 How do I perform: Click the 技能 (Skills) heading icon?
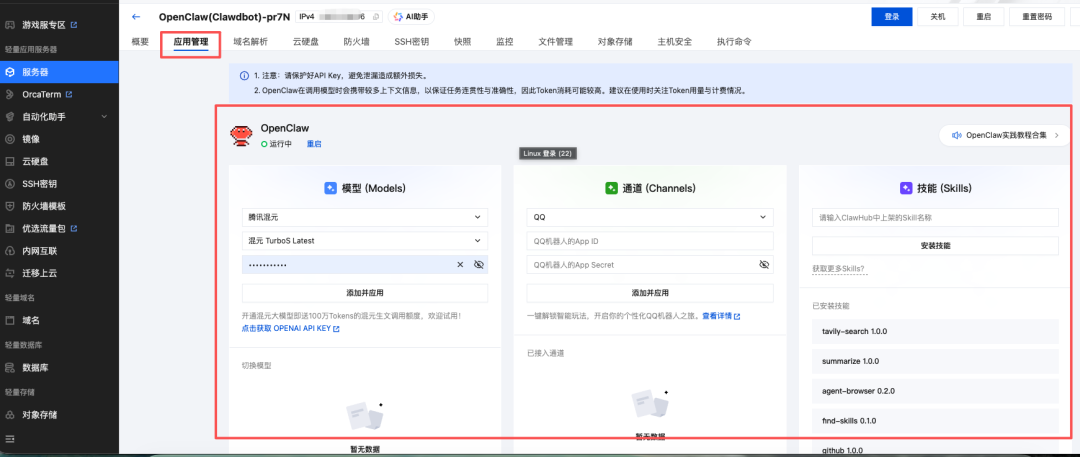906,187
